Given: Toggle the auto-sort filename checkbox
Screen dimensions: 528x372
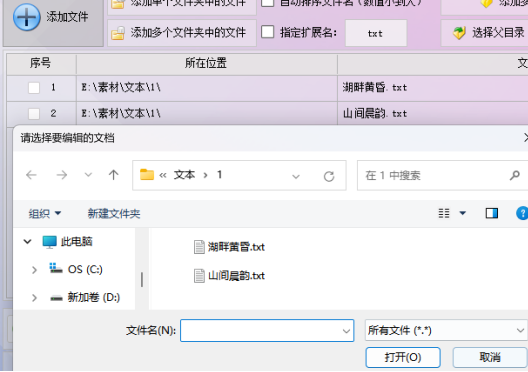Looking at the screenshot, I should (268, 3).
